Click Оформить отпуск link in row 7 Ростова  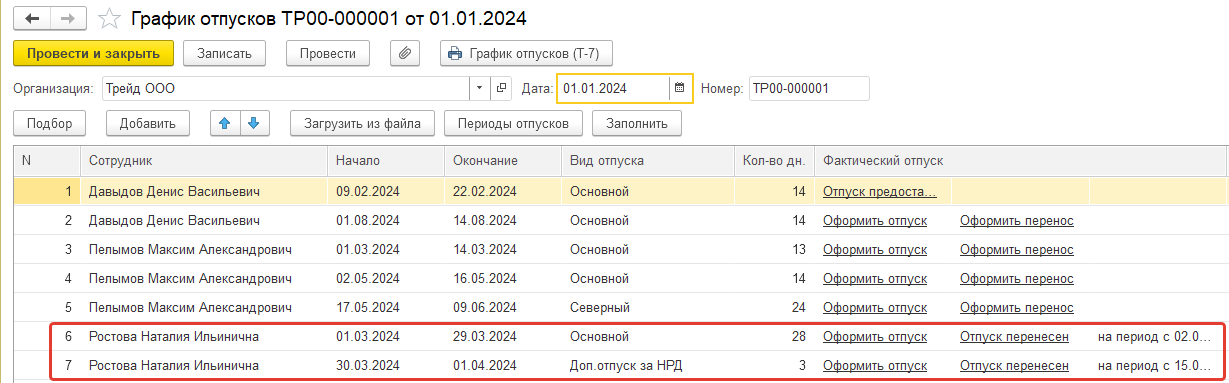(x=875, y=365)
